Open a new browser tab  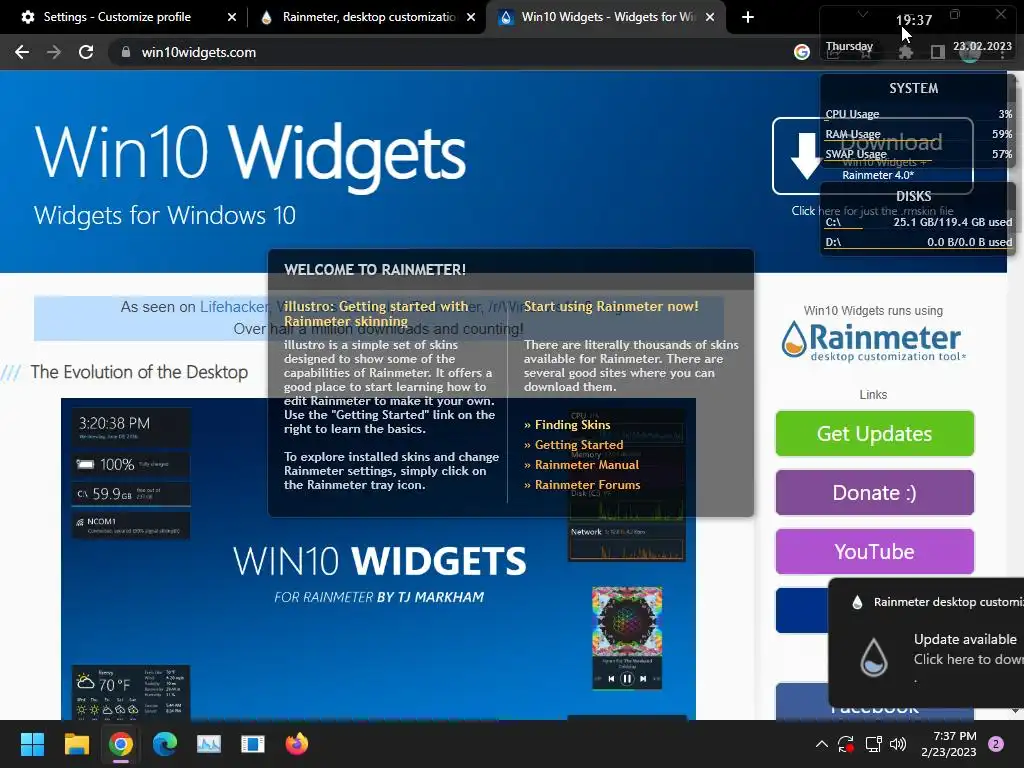point(748,17)
